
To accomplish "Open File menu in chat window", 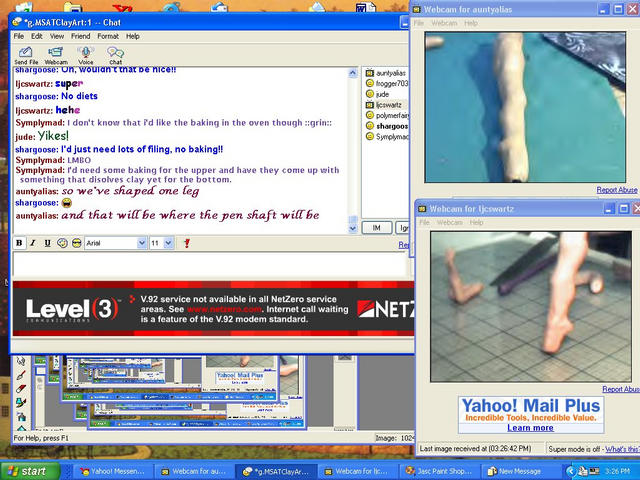I will [x=19, y=36].
